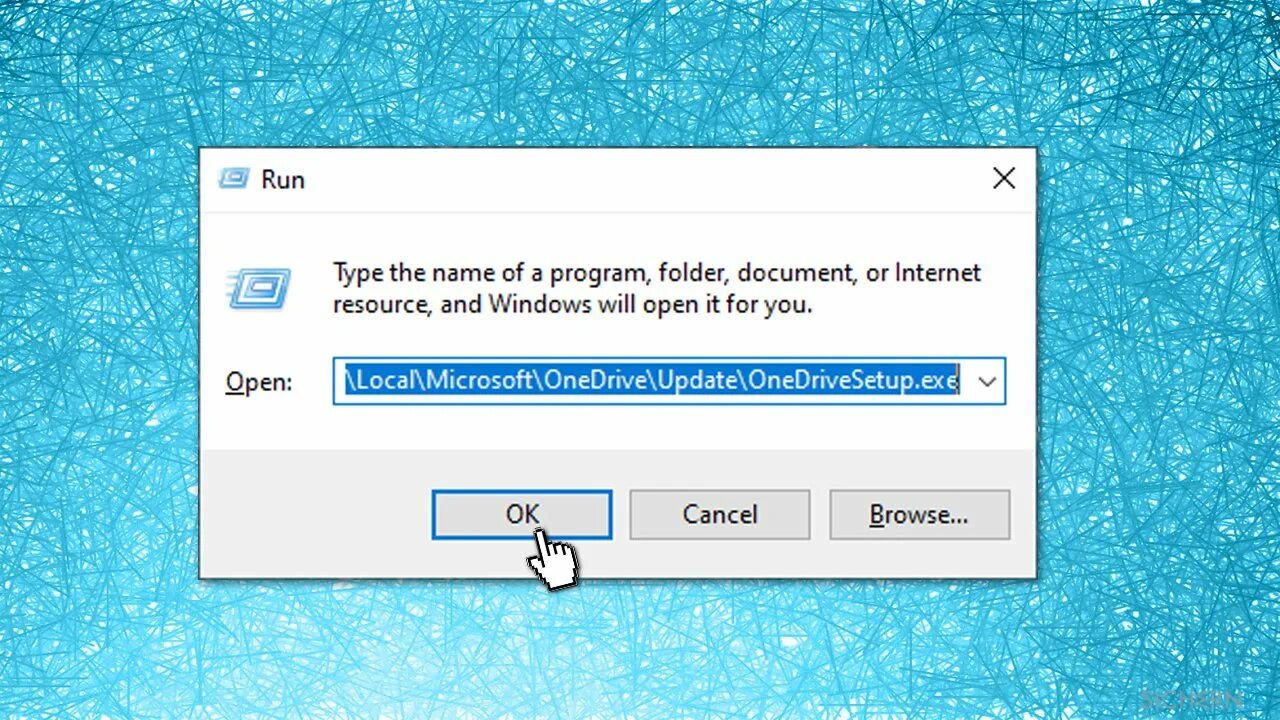This screenshot has height=720, width=1280.
Task: Click the Cancel button
Action: [x=719, y=515]
